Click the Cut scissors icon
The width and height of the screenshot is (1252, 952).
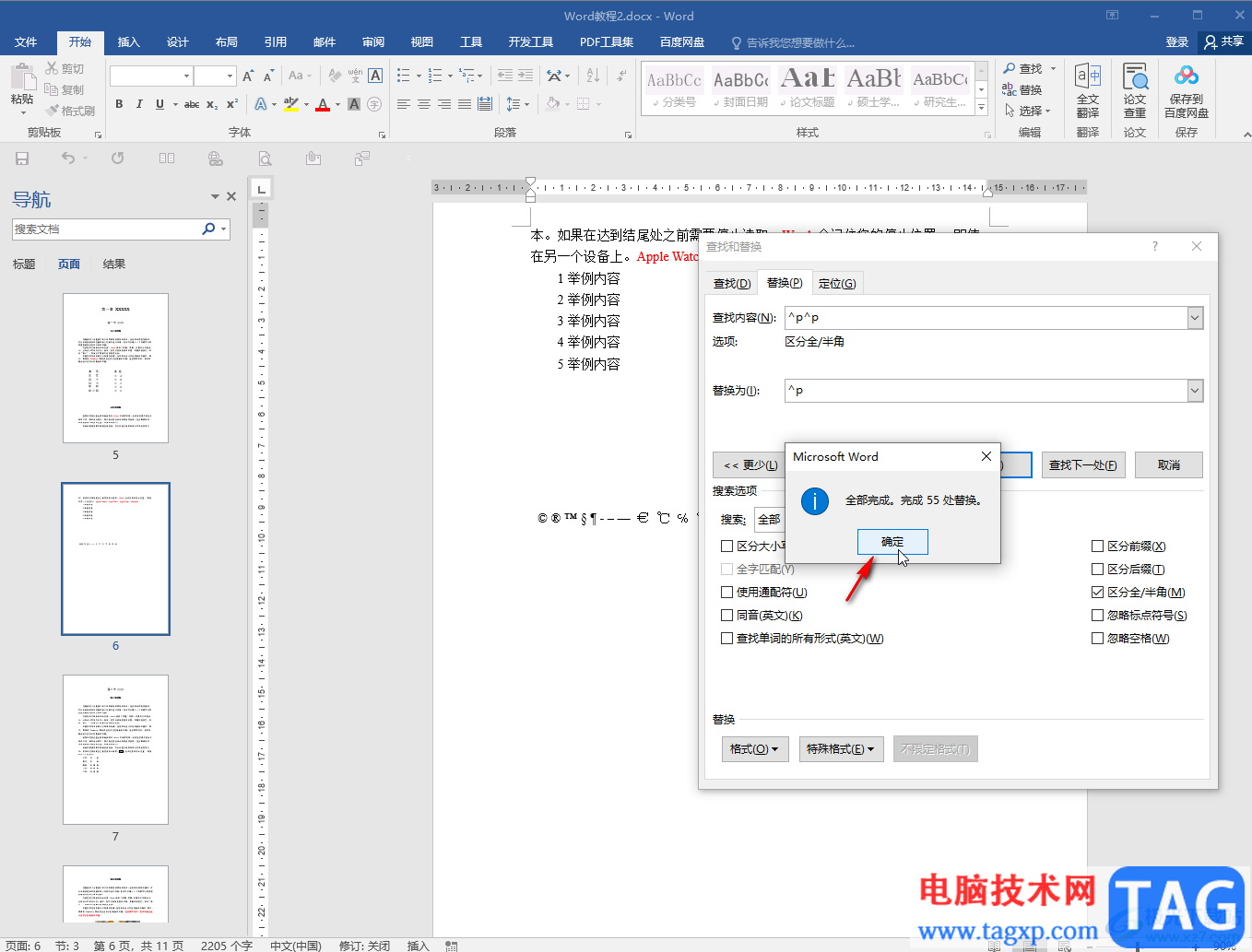52,69
